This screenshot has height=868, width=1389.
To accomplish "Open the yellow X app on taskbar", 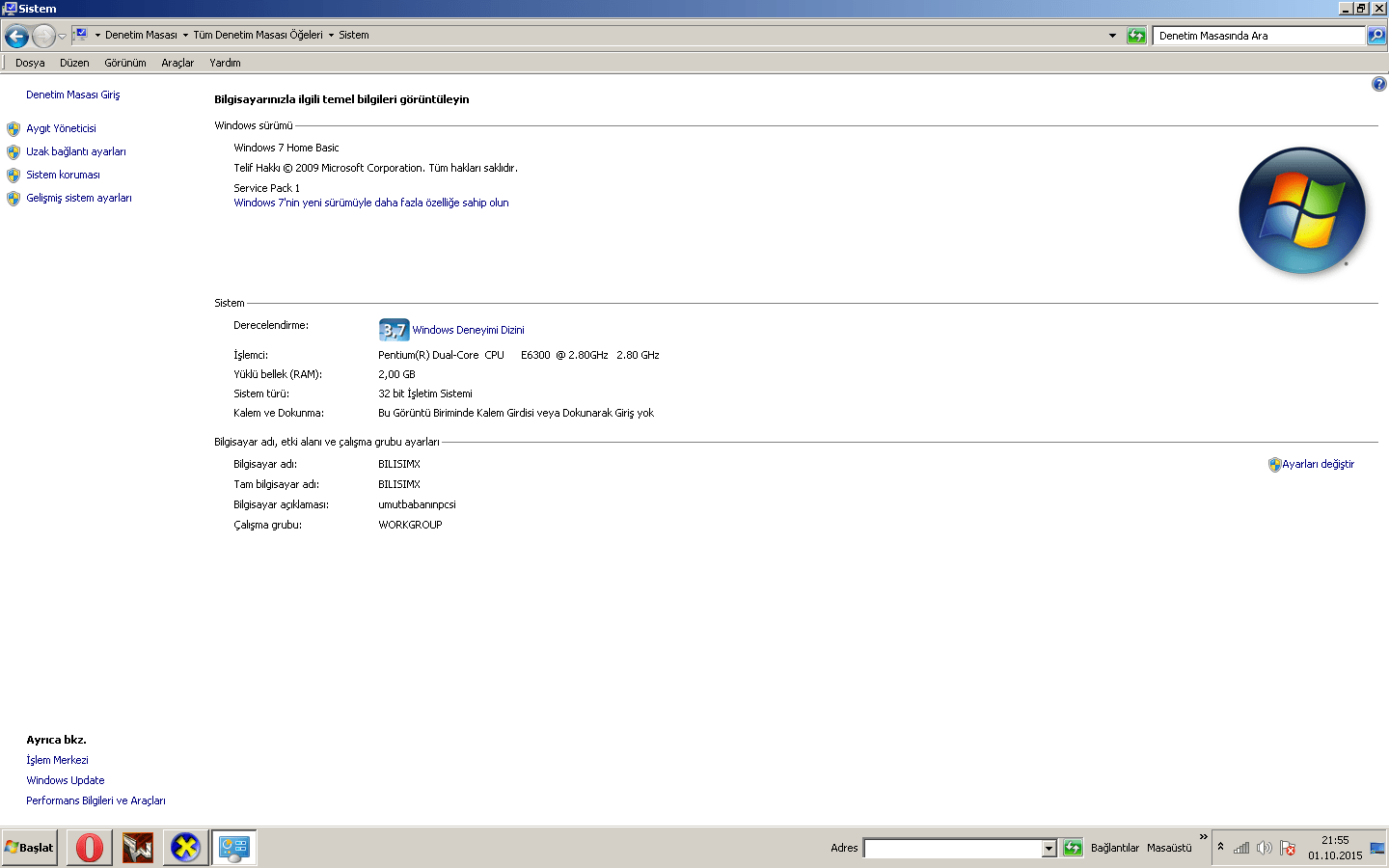I will pos(185,848).
